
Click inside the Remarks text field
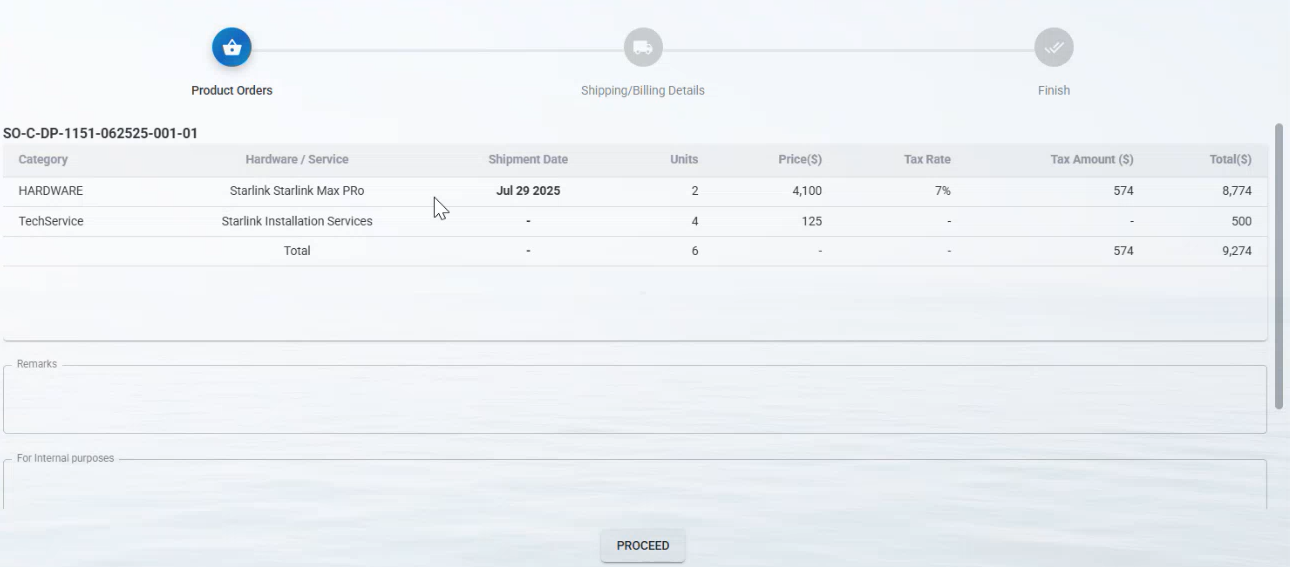point(634,400)
